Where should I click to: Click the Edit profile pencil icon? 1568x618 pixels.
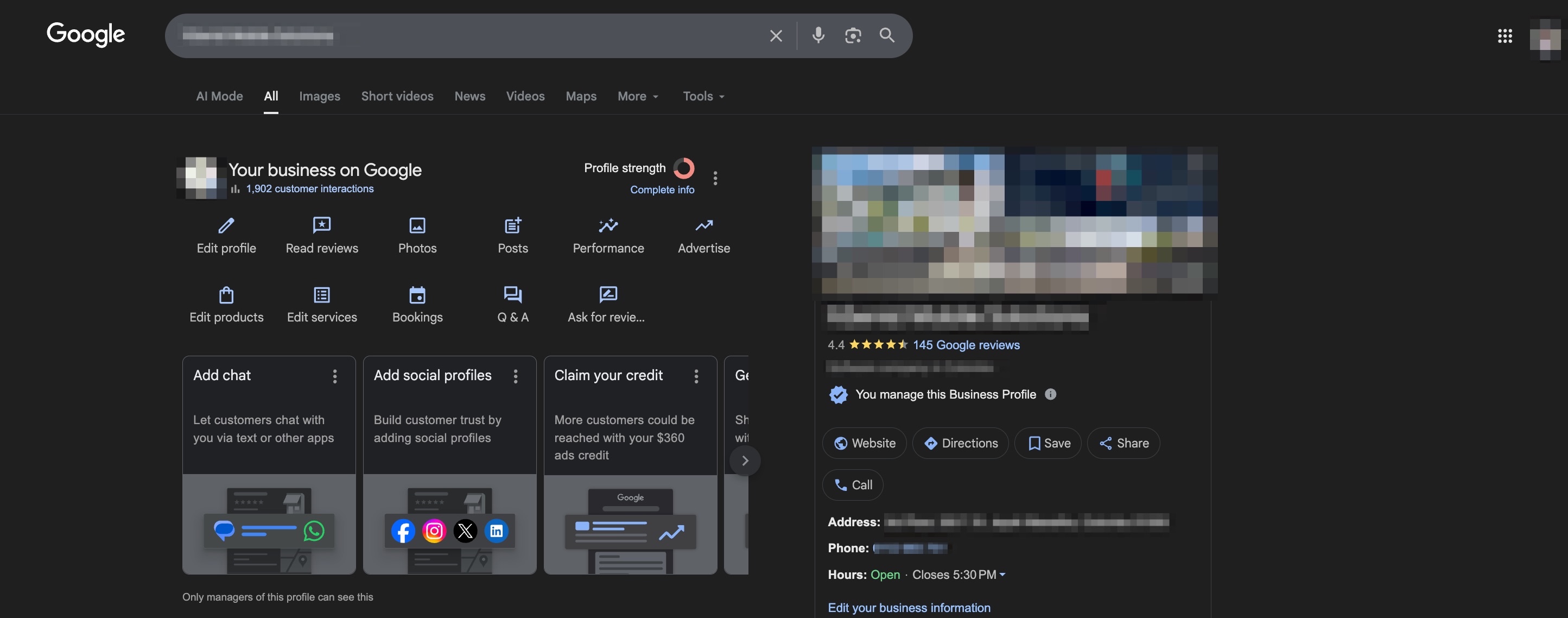tap(226, 226)
